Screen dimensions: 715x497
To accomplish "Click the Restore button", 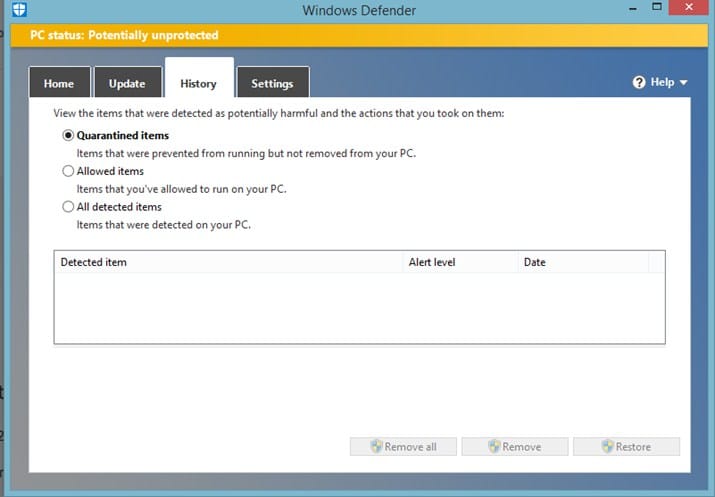I will point(627,446).
